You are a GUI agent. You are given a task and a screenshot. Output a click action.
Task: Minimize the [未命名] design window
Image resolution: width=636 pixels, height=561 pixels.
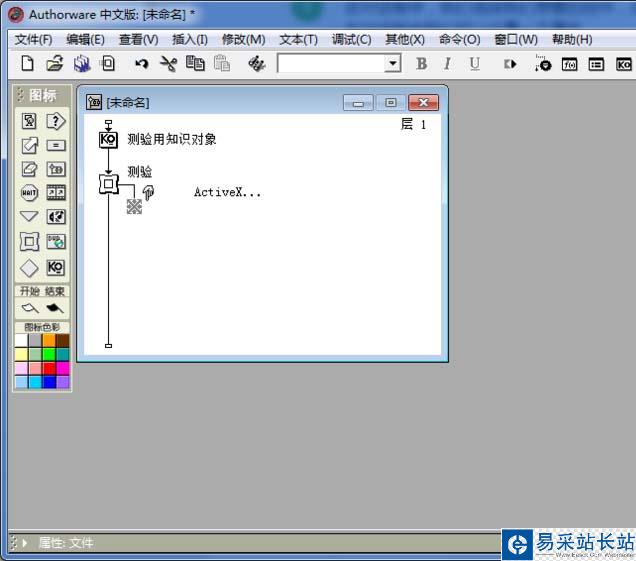click(x=358, y=103)
